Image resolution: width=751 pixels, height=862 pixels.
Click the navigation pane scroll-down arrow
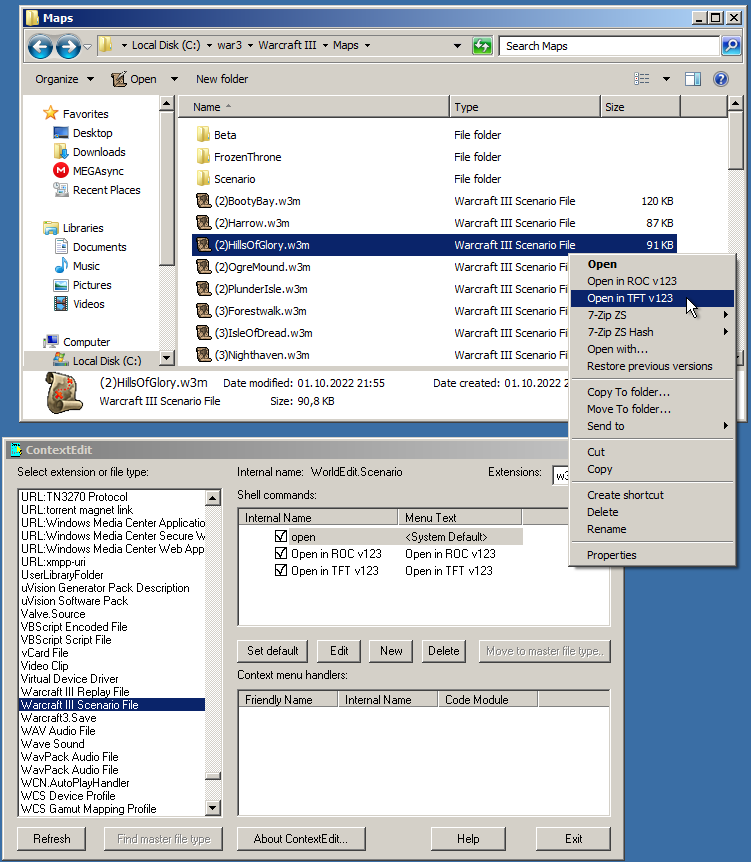coord(167,358)
